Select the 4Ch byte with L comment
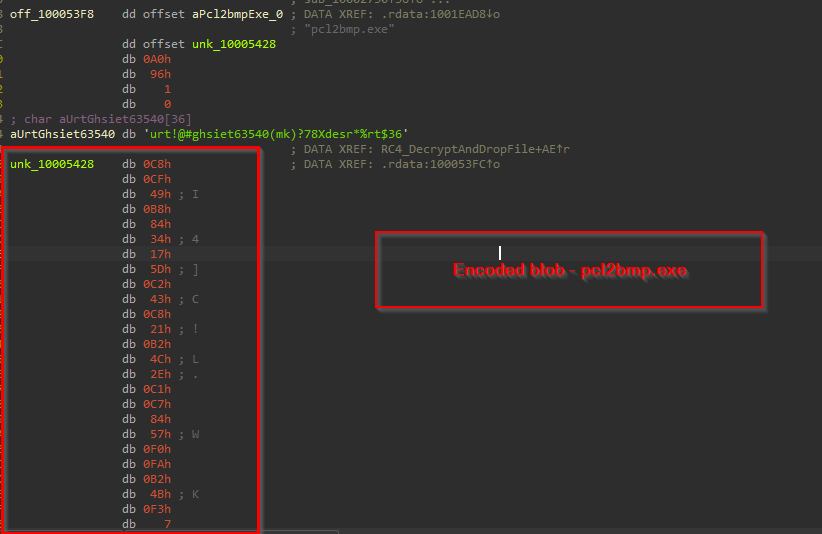822x534 pixels. click(160, 359)
